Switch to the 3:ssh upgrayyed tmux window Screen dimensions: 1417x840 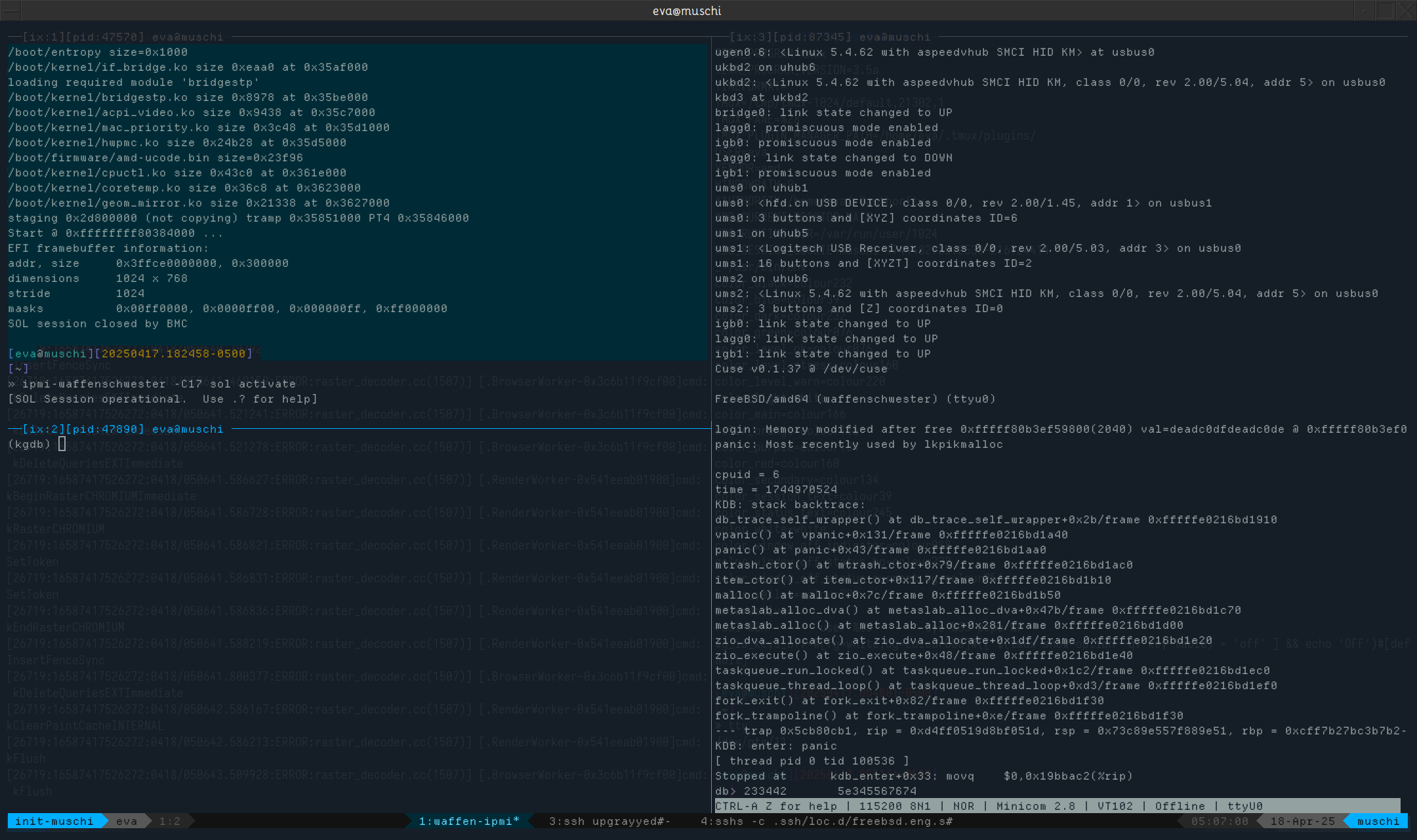point(609,821)
